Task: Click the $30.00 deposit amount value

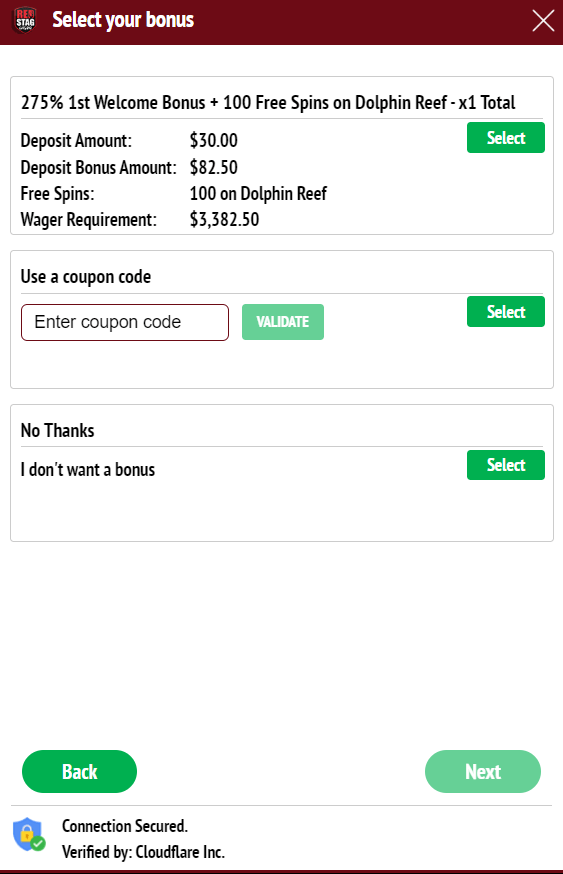Action: click(213, 140)
